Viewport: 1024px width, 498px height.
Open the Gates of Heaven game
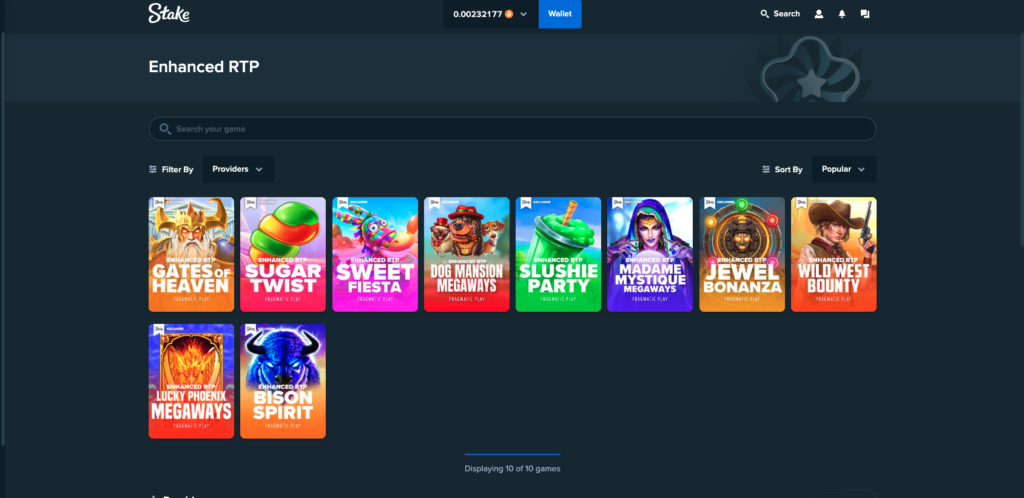[191, 255]
